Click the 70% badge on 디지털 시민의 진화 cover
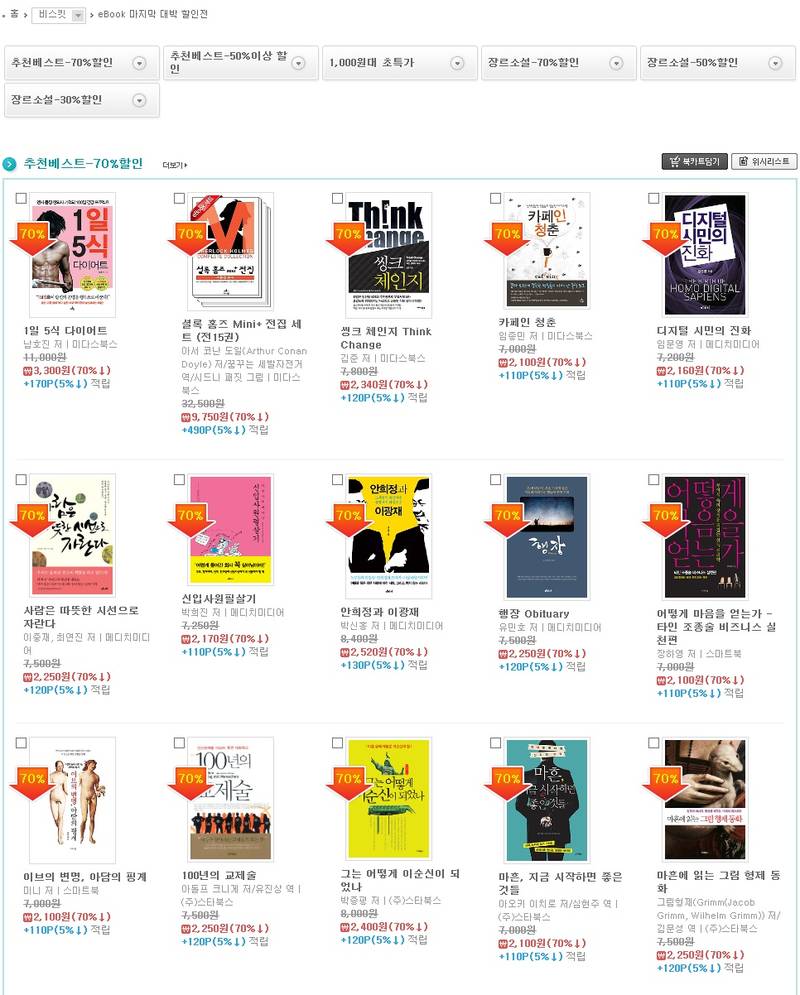800x995 pixels. pyautogui.click(x=666, y=239)
